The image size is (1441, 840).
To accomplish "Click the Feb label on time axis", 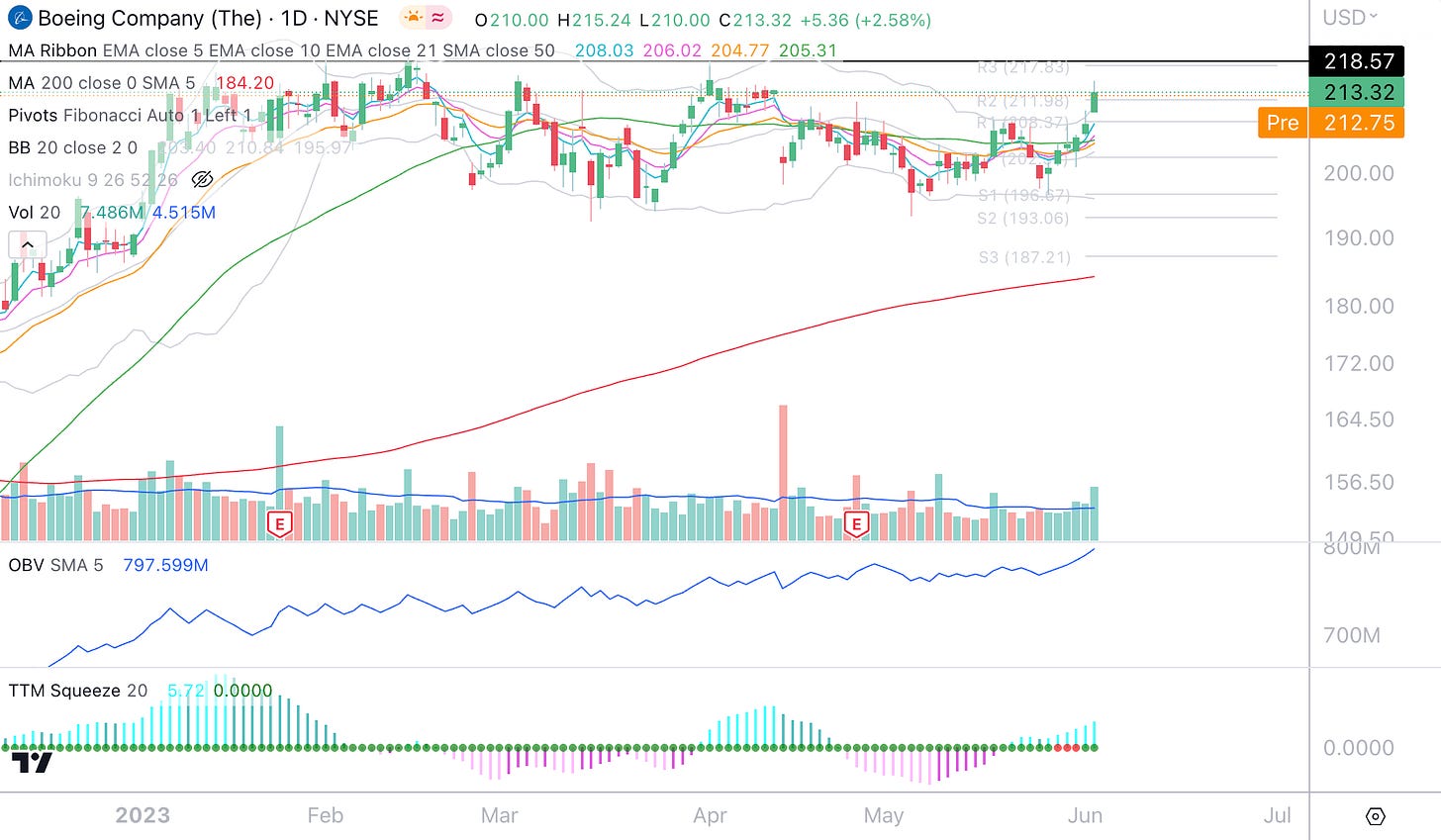I will coord(326,815).
